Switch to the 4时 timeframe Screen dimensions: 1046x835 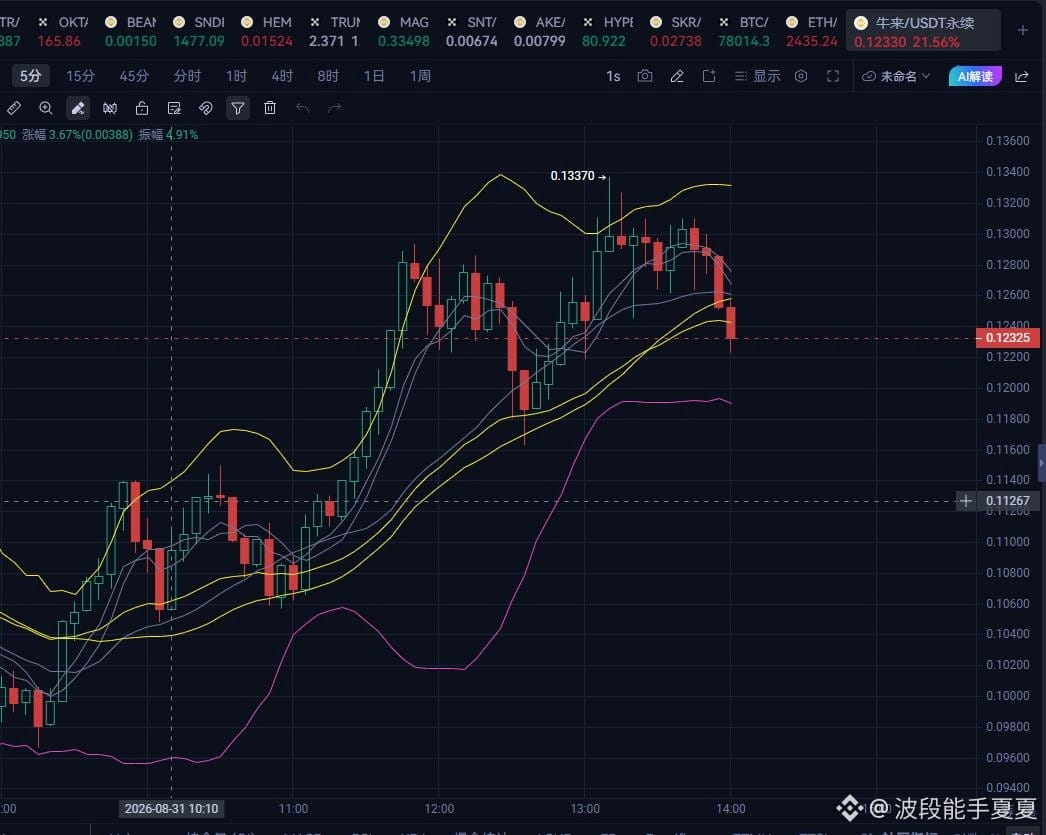coord(282,76)
